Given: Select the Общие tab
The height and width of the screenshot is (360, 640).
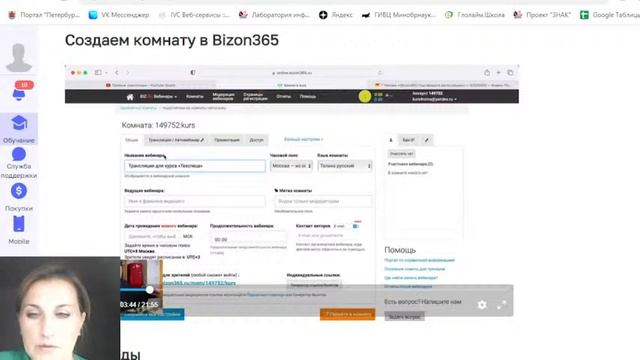Looking at the screenshot, I should click(131, 140).
